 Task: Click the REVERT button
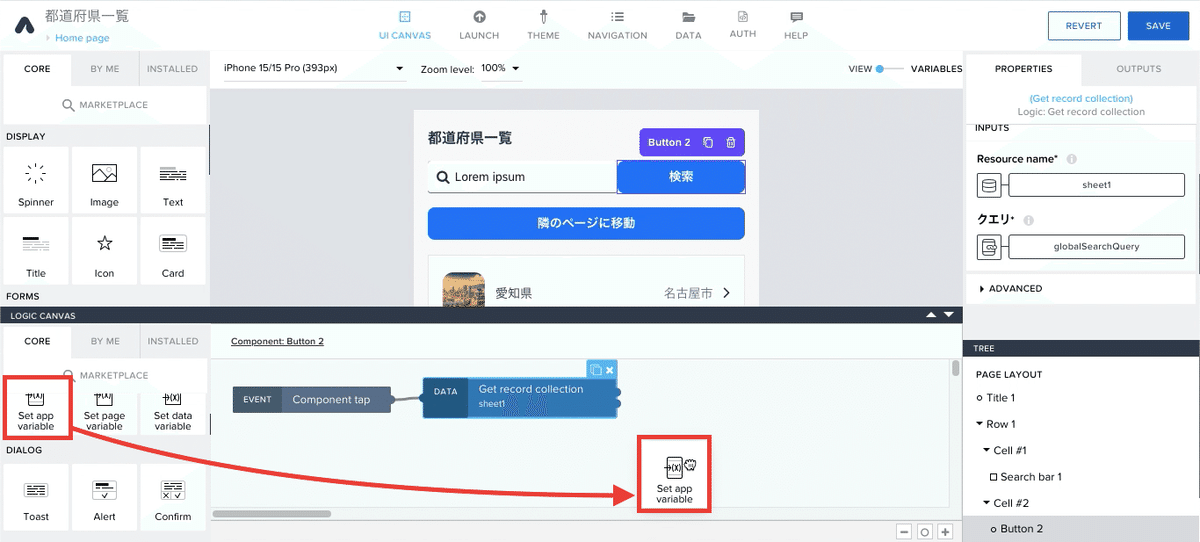[1084, 26]
